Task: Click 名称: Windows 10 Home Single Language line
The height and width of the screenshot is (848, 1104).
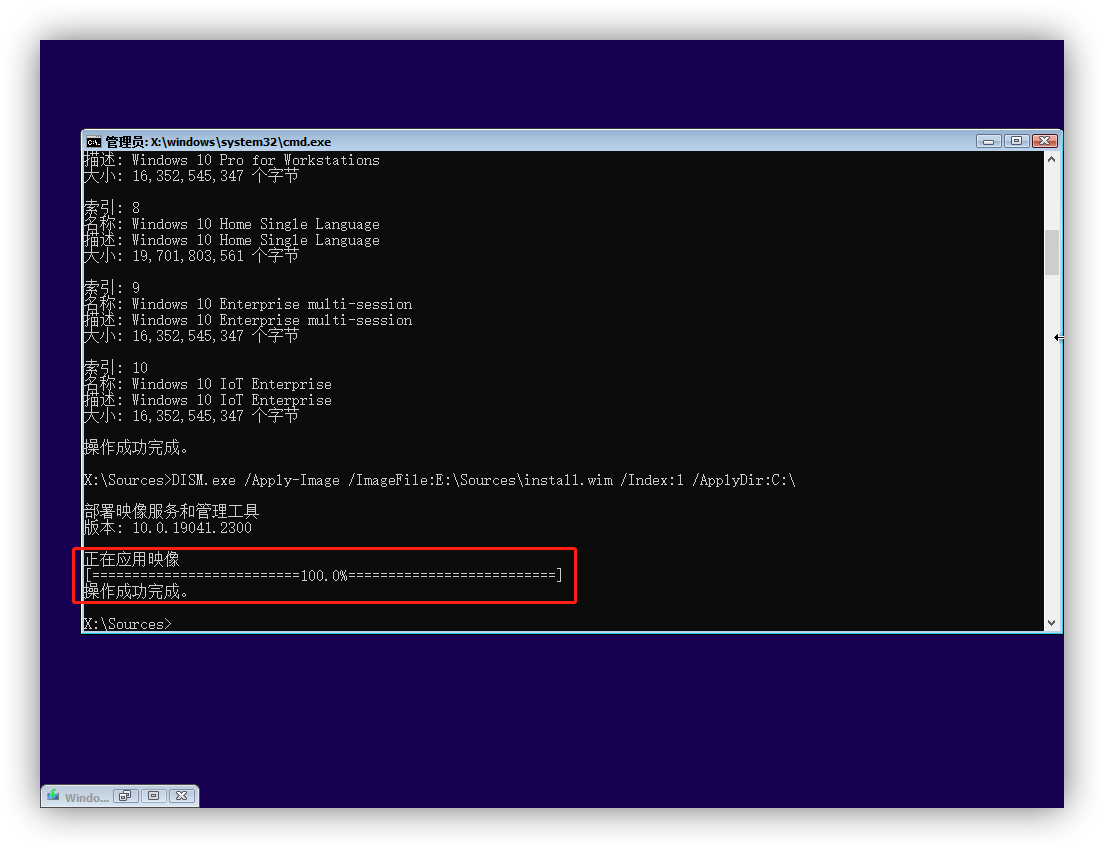Action: pyautogui.click(x=232, y=224)
